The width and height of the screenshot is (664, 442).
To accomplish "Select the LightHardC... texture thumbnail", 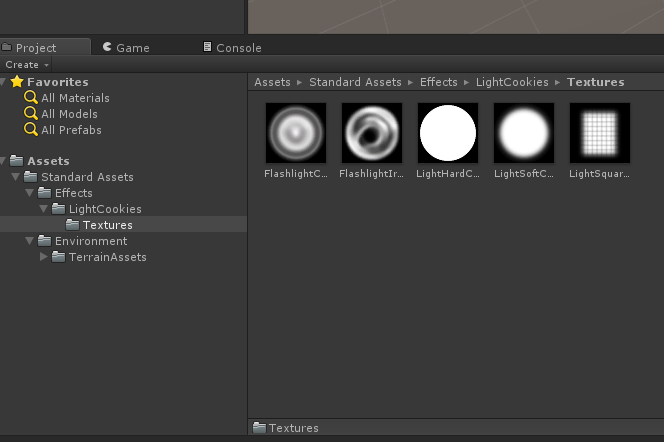I will click(x=448, y=133).
